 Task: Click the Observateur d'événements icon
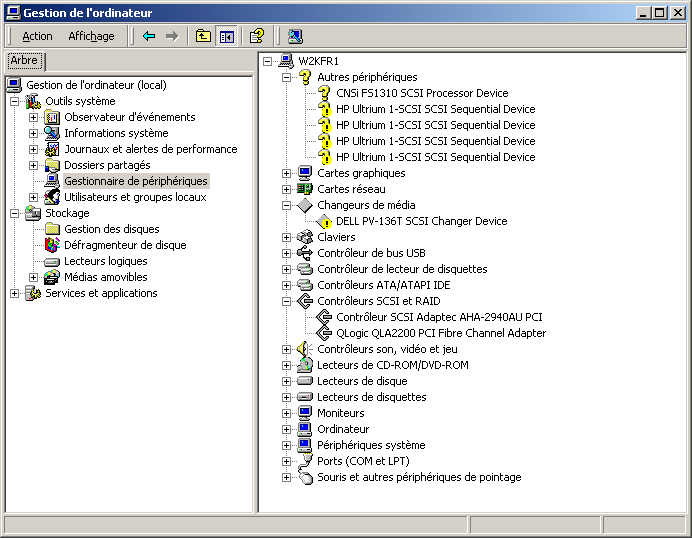tap(53, 117)
